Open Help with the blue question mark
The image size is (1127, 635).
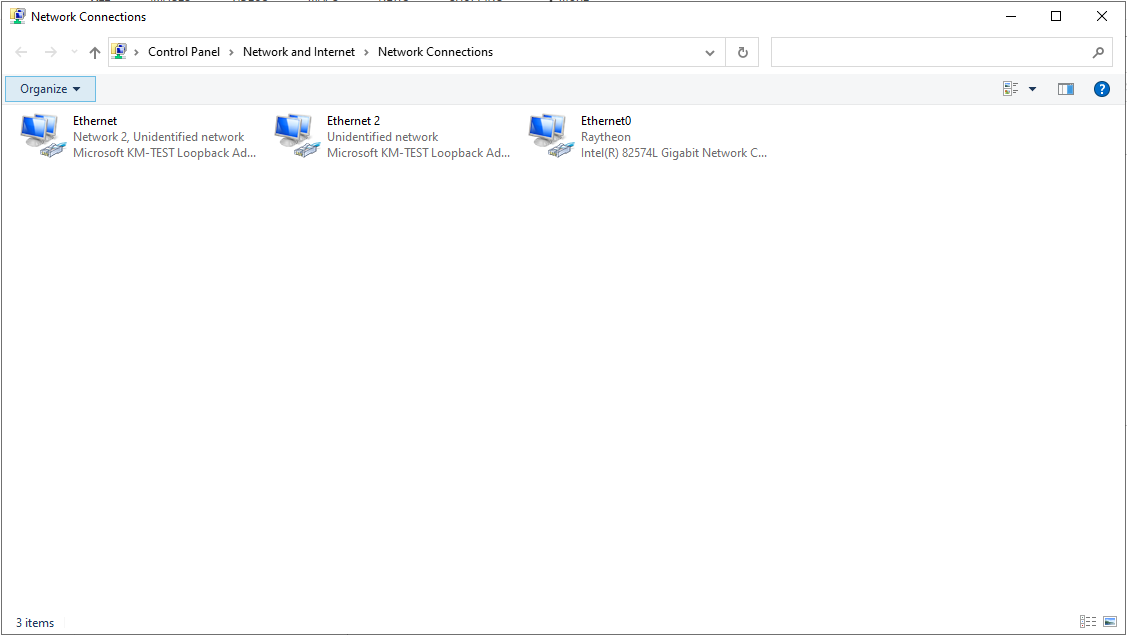tap(1101, 89)
